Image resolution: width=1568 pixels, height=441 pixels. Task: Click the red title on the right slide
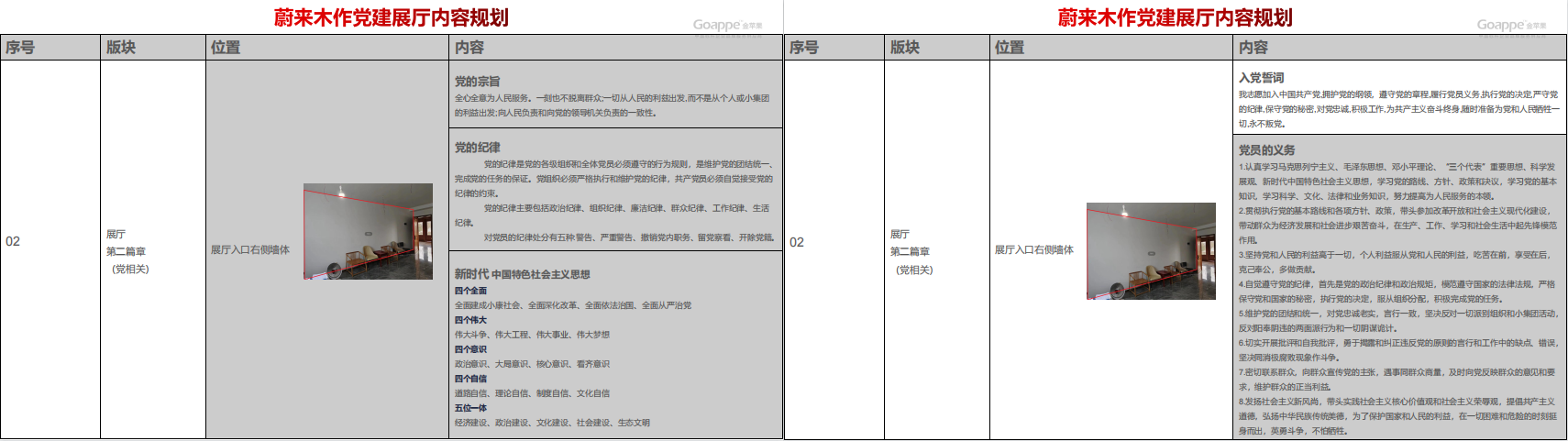pyautogui.click(x=1175, y=17)
